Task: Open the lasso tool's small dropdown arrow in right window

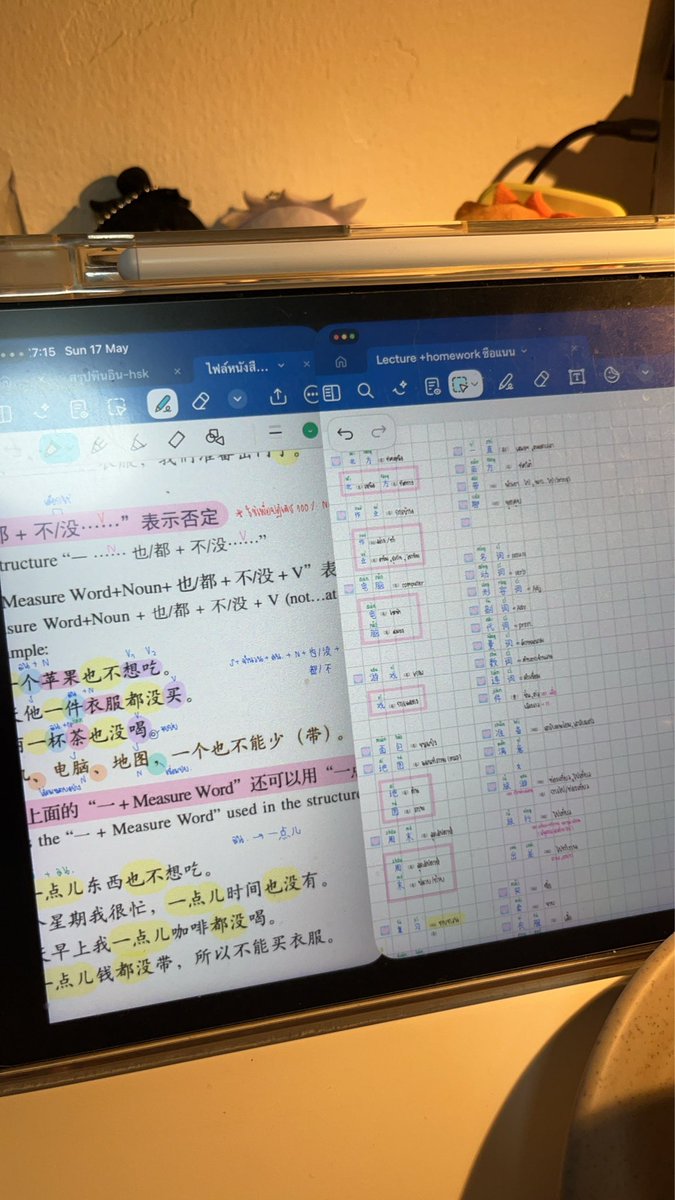Action: [x=475, y=383]
